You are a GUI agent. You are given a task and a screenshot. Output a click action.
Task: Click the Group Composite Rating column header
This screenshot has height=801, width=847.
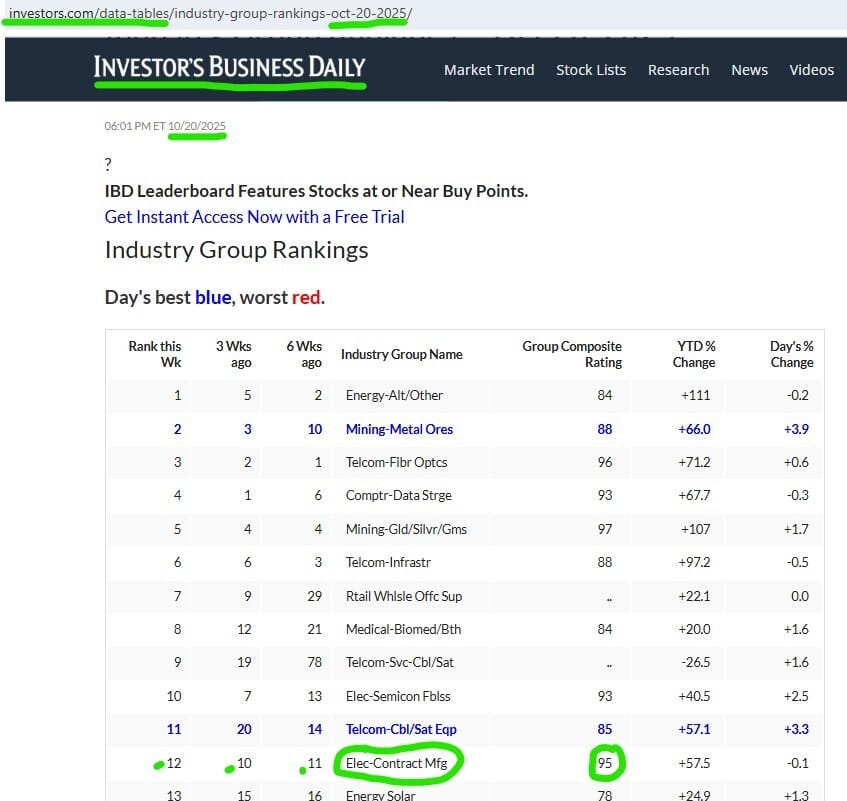click(572, 354)
